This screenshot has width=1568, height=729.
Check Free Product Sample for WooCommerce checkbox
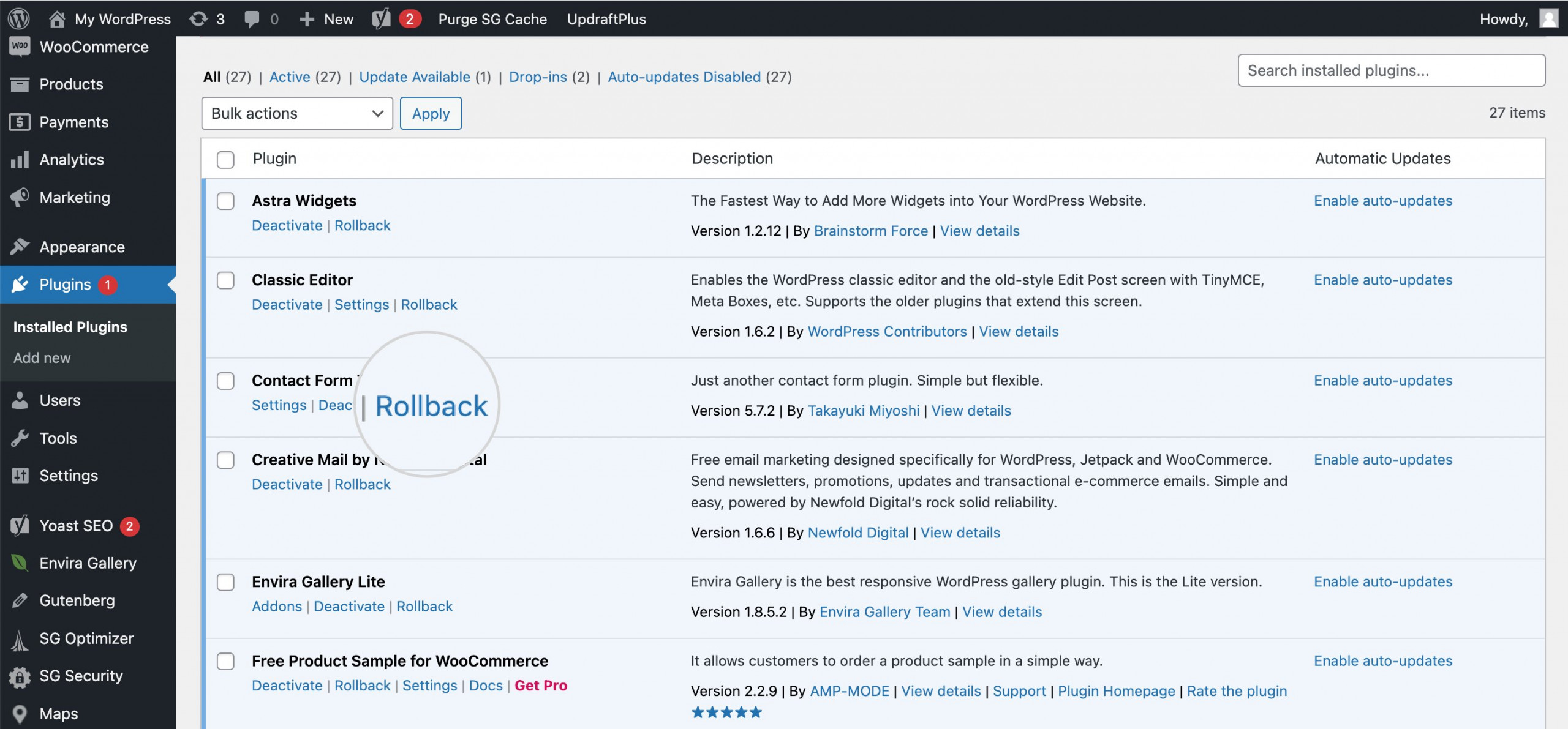[225, 662]
